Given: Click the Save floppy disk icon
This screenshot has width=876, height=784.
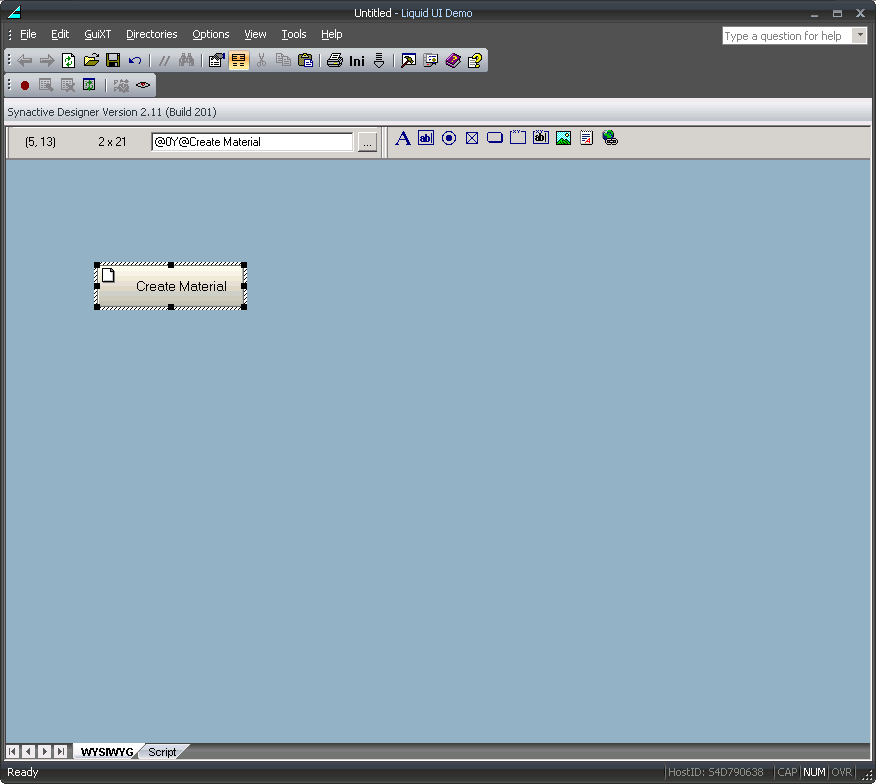Looking at the screenshot, I should coord(113,60).
